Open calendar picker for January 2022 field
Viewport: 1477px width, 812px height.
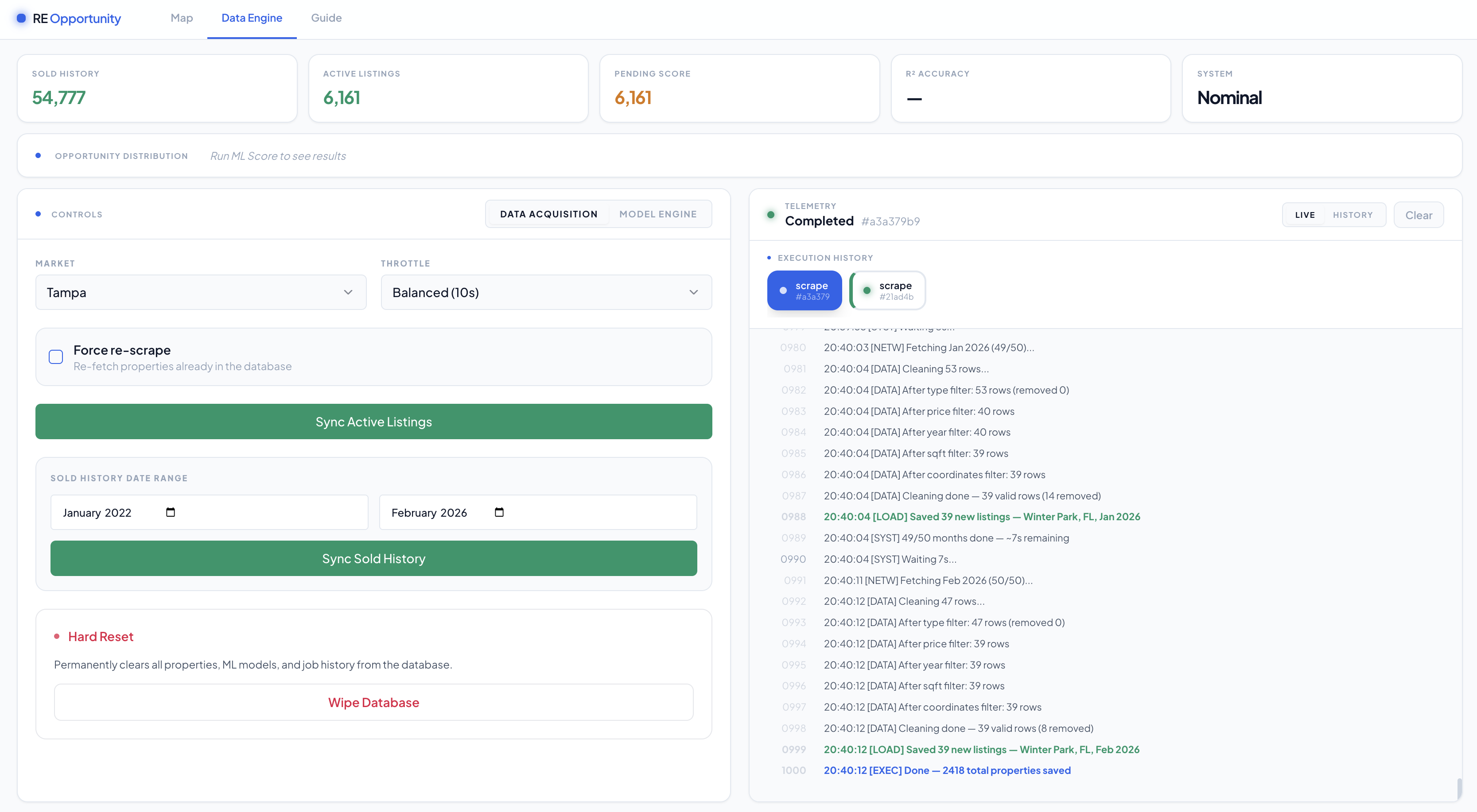(x=170, y=512)
